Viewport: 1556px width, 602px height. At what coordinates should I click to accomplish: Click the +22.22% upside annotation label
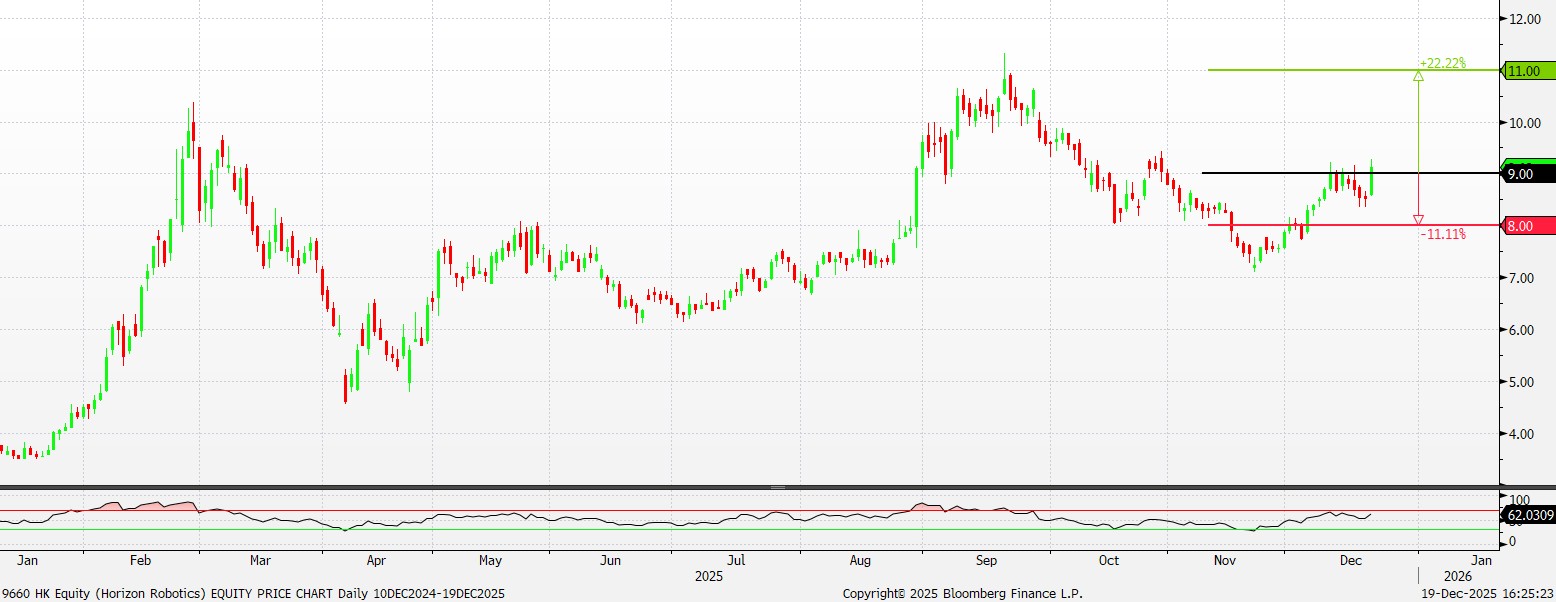point(1443,63)
